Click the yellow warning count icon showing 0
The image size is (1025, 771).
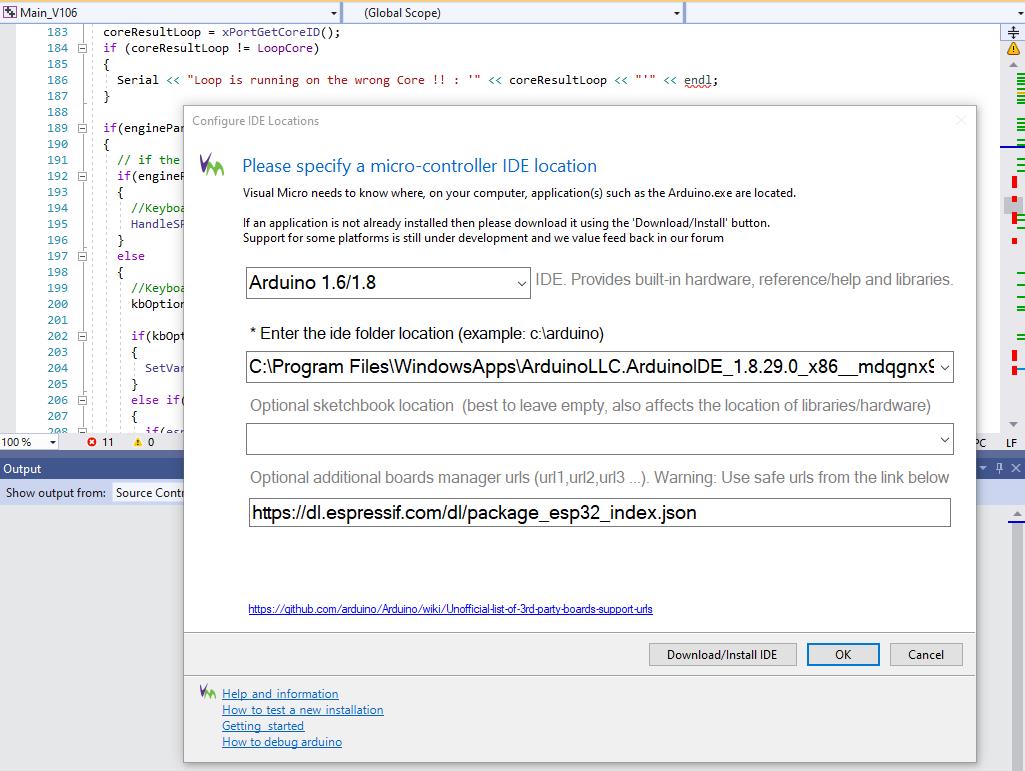[137, 442]
